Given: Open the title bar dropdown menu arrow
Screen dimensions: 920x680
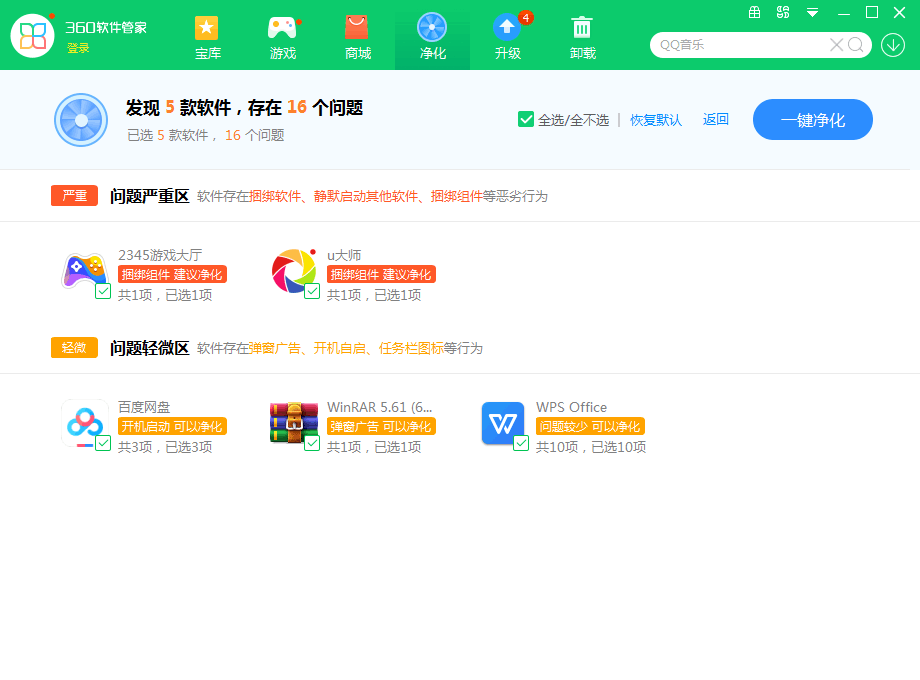Looking at the screenshot, I should (813, 12).
